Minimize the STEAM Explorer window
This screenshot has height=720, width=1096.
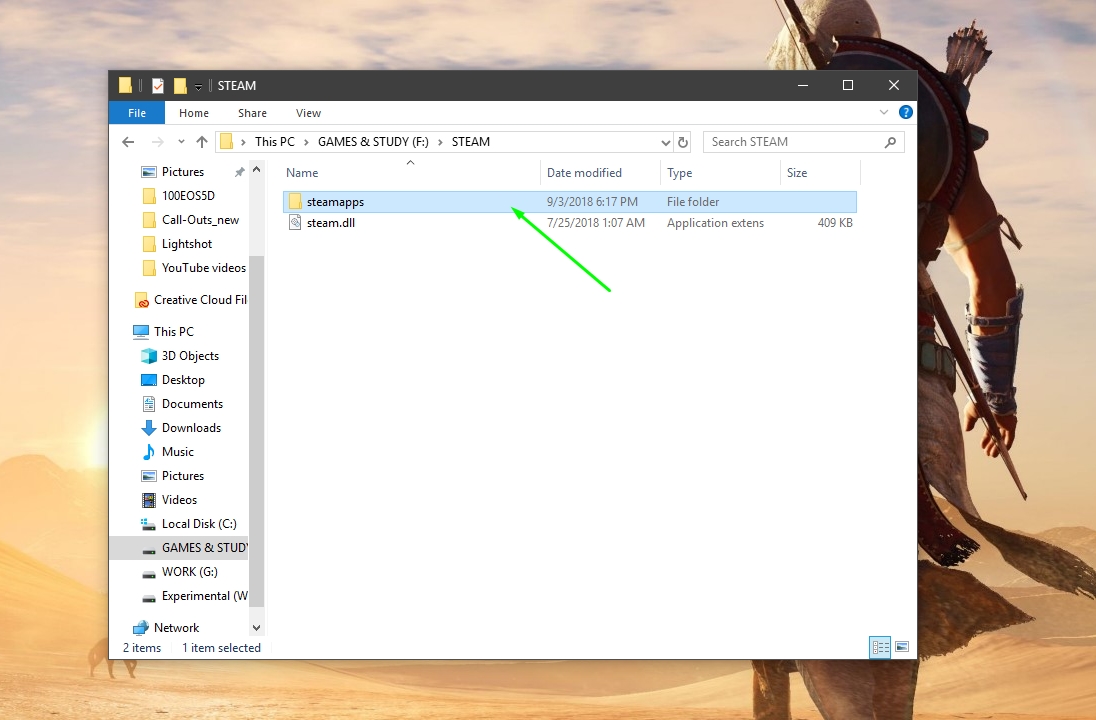(x=803, y=85)
